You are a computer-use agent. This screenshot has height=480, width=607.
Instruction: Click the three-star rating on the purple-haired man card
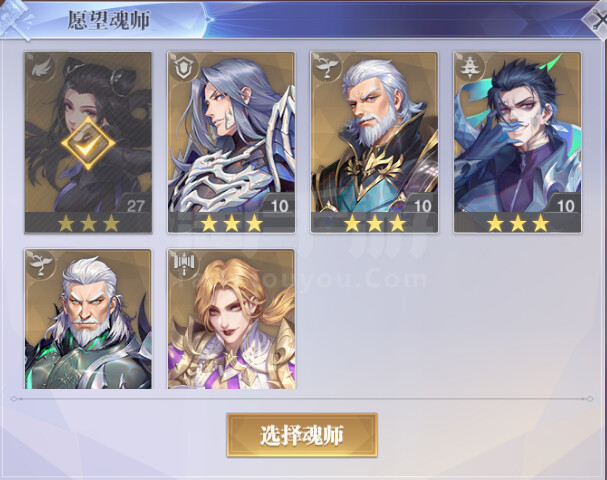coord(231,223)
